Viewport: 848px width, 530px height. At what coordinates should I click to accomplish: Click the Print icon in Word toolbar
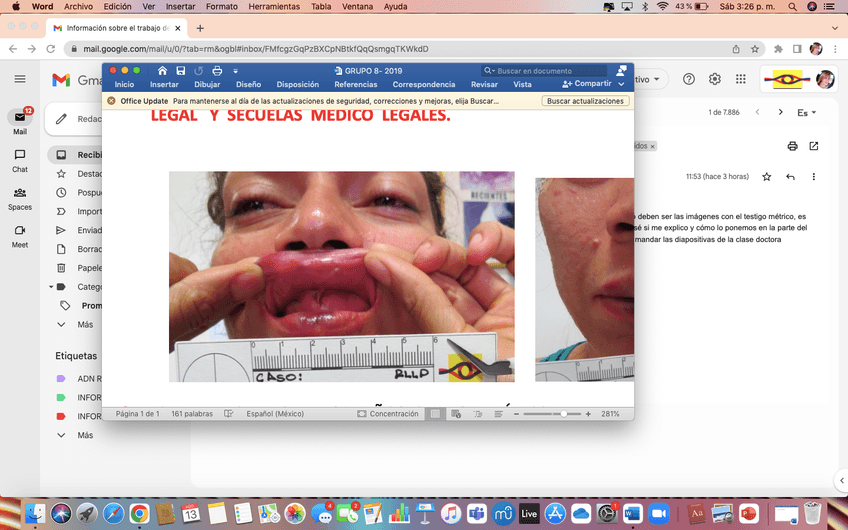pos(217,71)
